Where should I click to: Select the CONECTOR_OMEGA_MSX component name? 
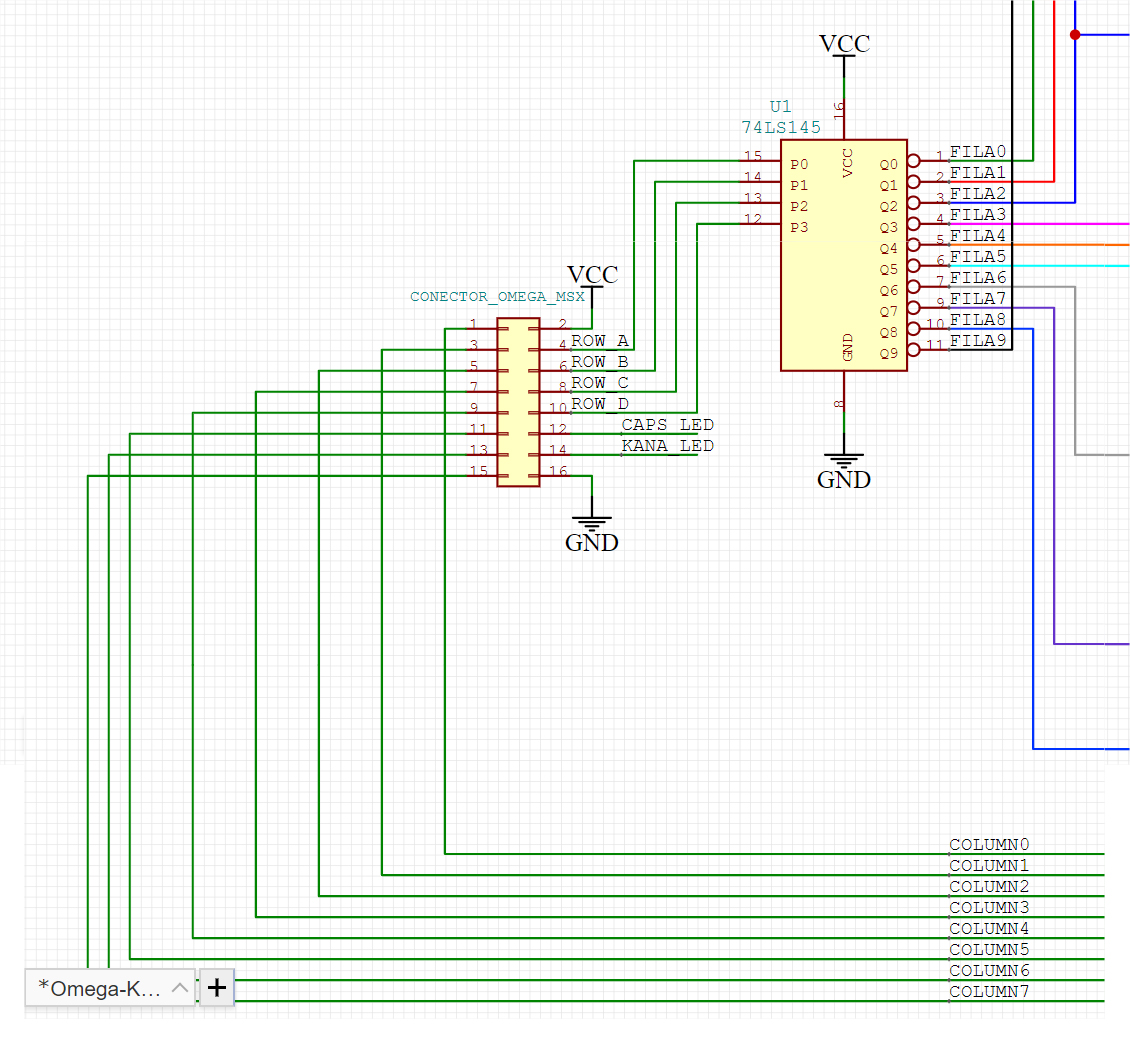pos(497,297)
